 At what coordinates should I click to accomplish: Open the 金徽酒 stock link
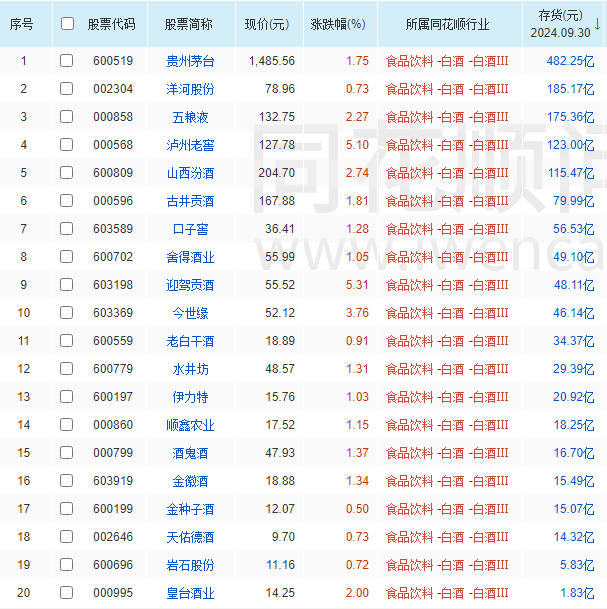pos(190,481)
